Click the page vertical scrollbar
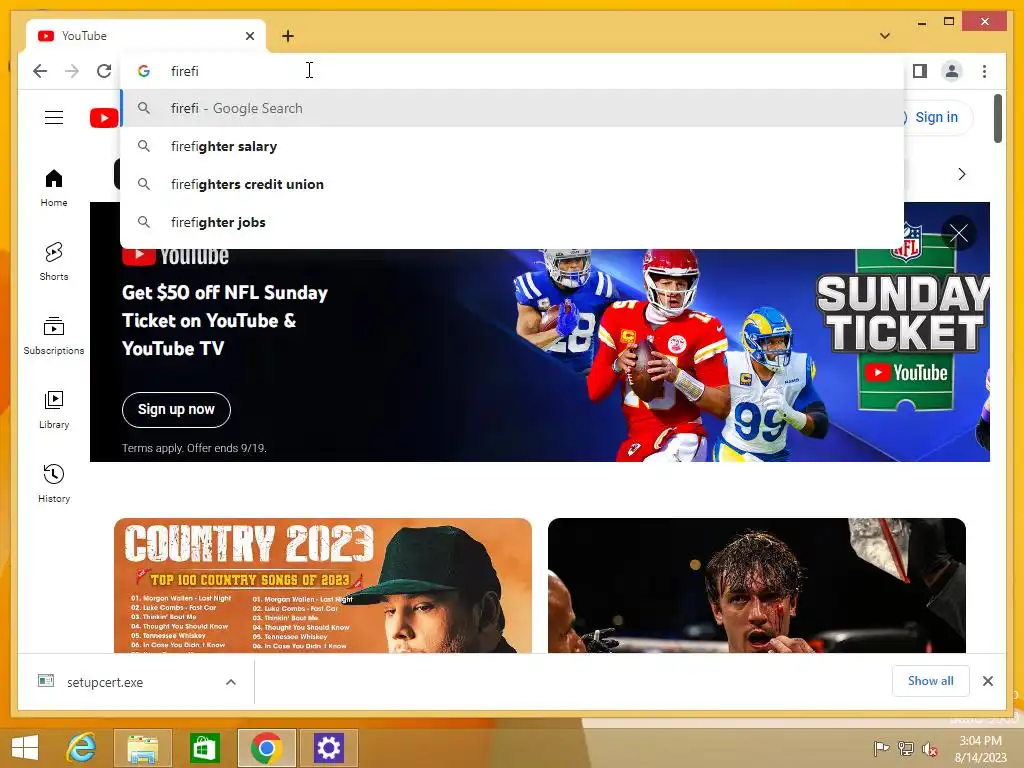The height and width of the screenshot is (768, 1024). pos(997,118)
